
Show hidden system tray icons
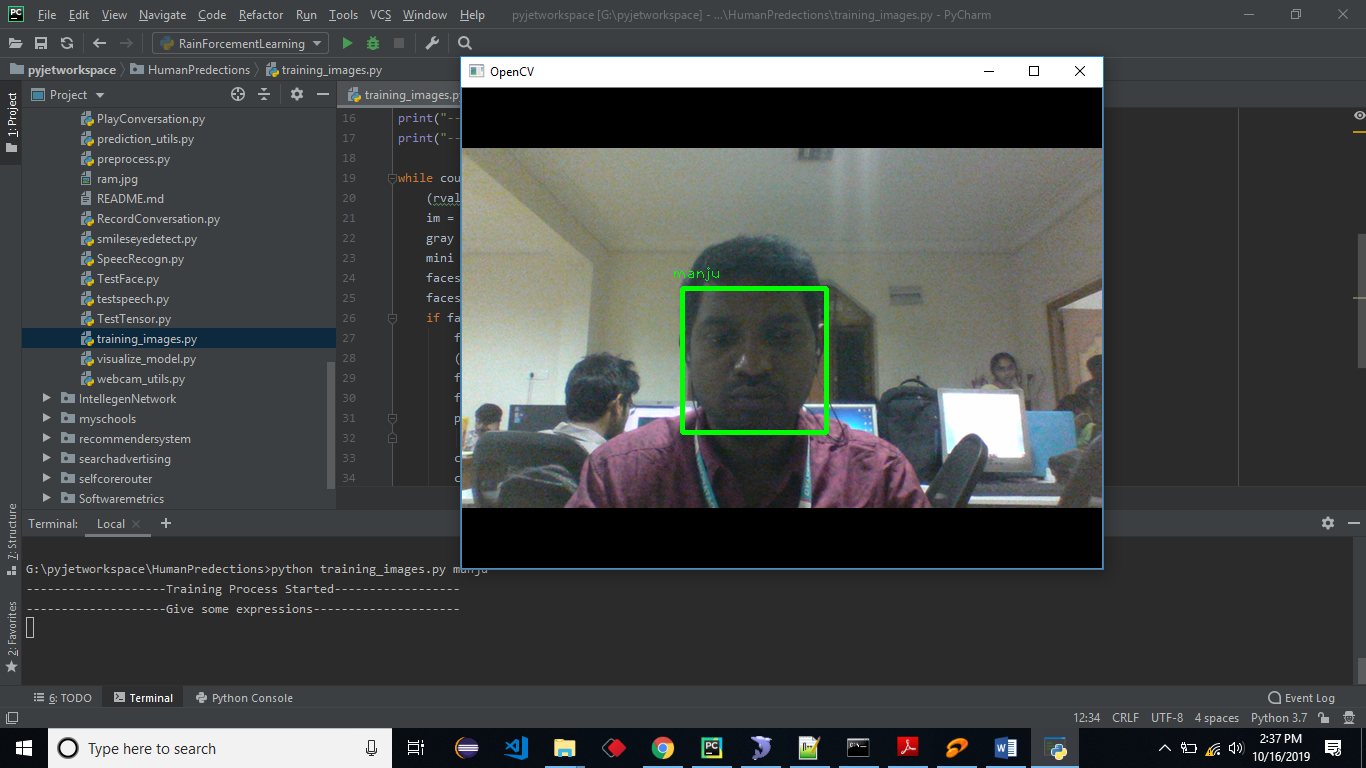coord(1165,748)
